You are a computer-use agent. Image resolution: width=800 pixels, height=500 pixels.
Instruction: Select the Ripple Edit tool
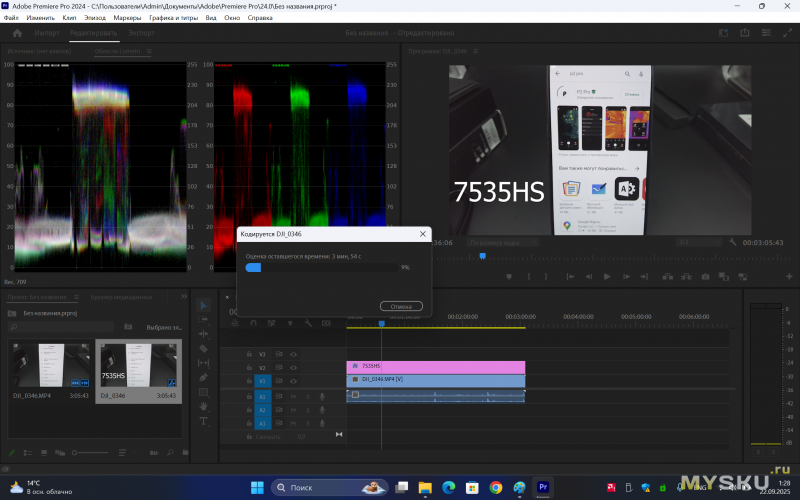pos(204,334)
